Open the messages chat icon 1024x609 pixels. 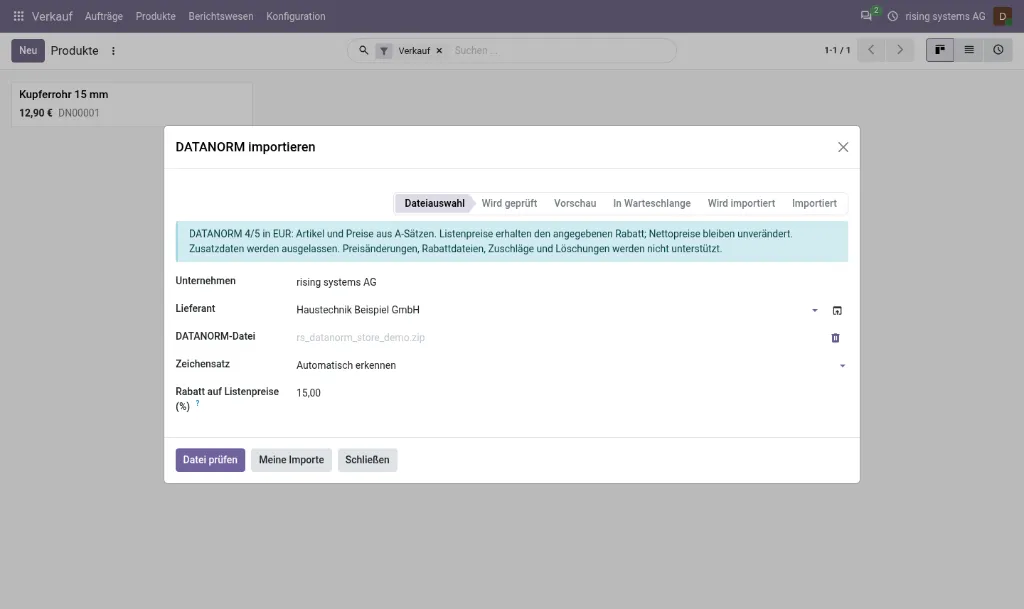[866, 16]
